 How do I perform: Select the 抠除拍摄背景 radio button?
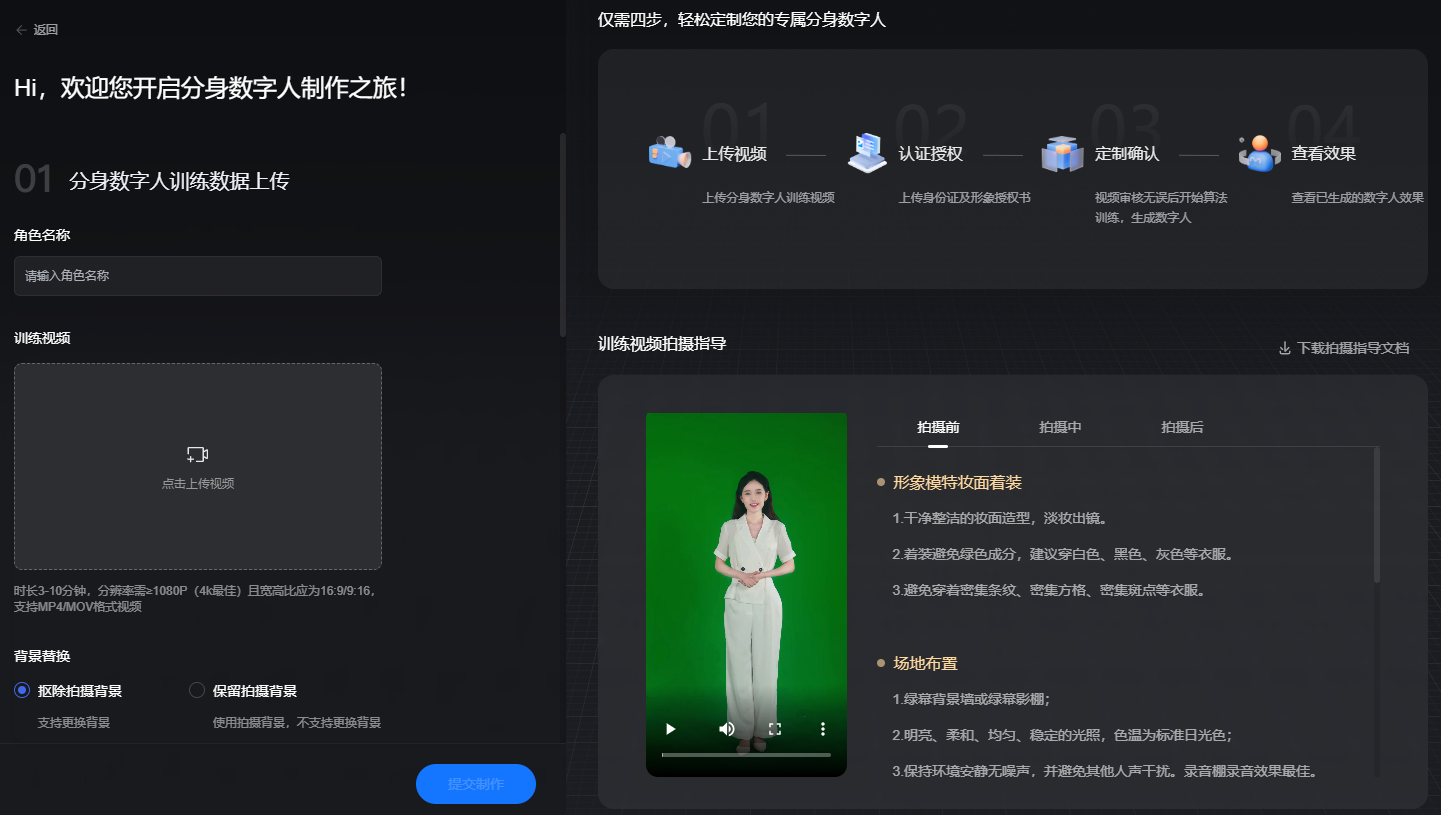(x=22, y=690)
